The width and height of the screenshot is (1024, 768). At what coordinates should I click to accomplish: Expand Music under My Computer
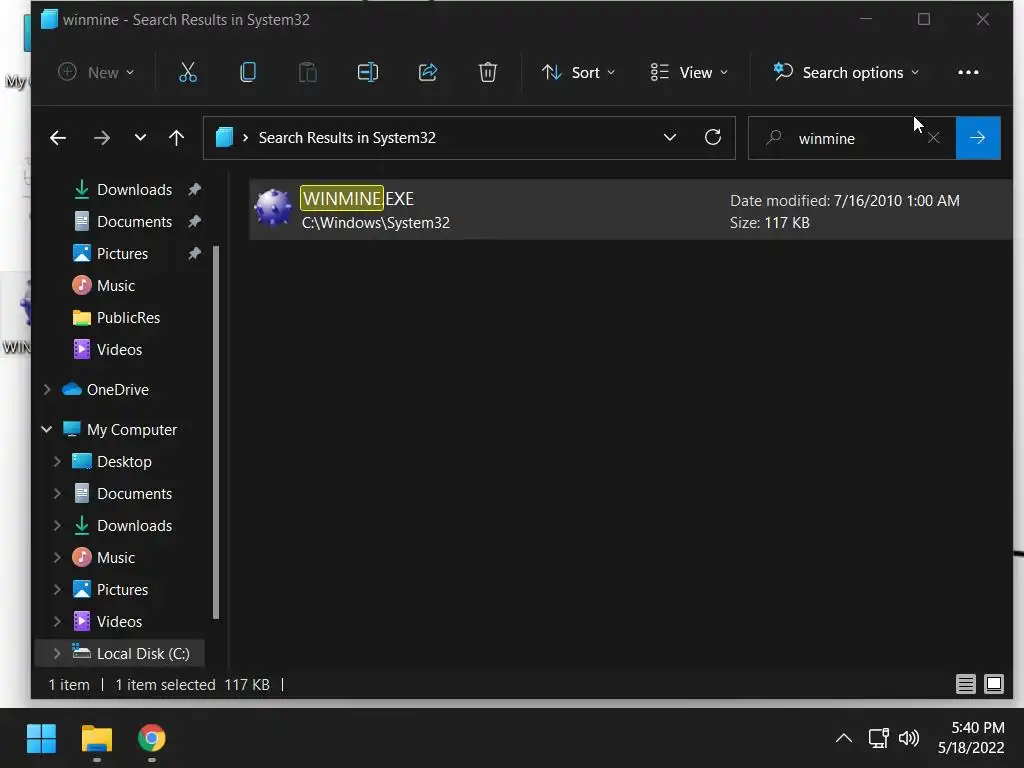(57, 558)
